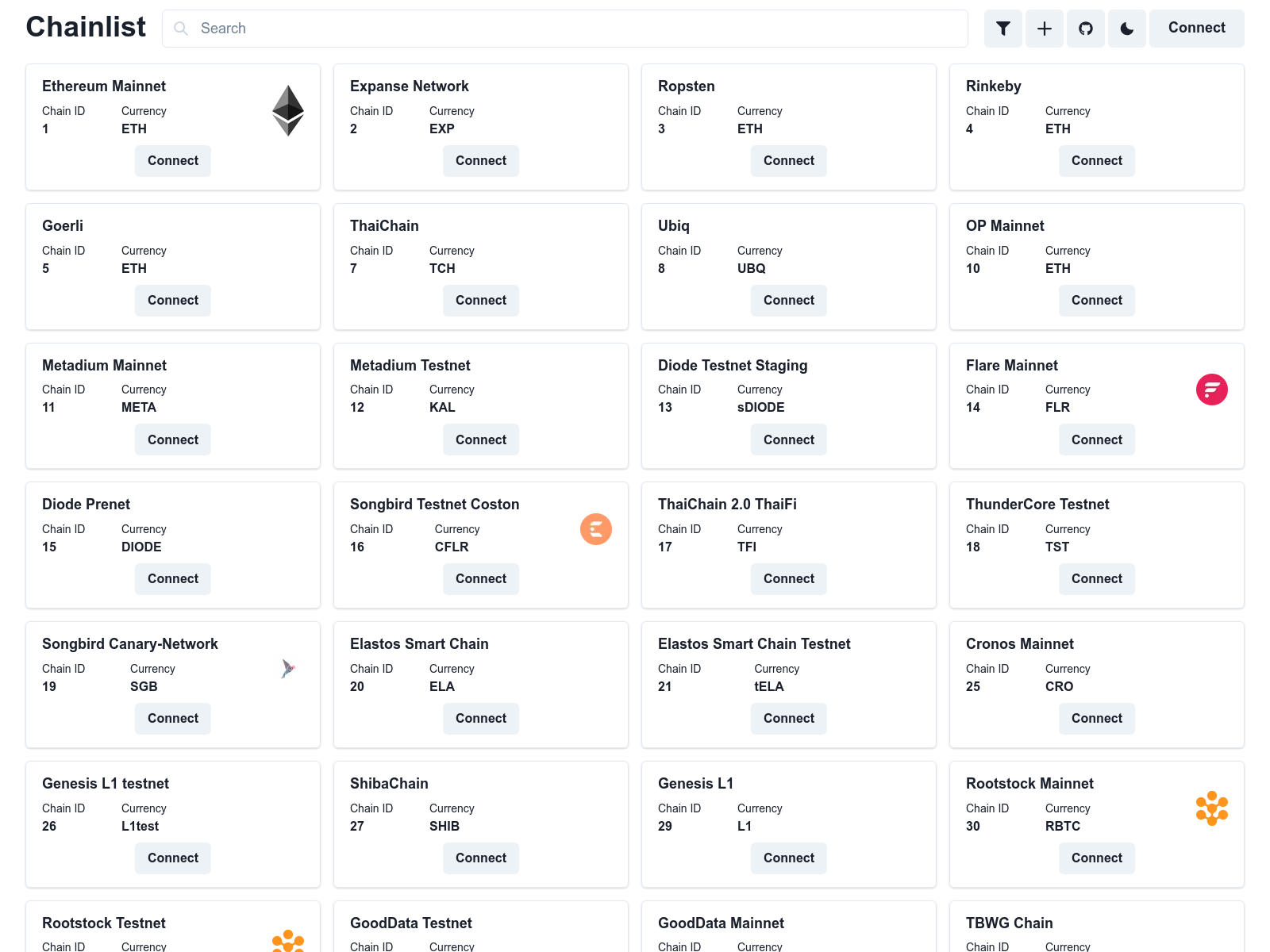This screenshot has height=952, width=1270.
Task: Connect to Rootstock Mainnet
Action: pyautogui.click(x=1097, y=858)
